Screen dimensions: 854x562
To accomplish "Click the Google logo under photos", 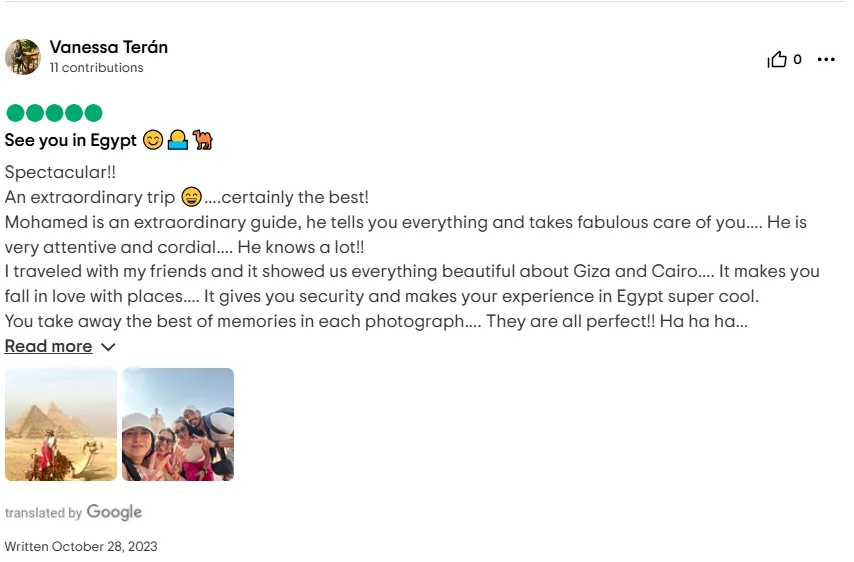I will 114,512.
